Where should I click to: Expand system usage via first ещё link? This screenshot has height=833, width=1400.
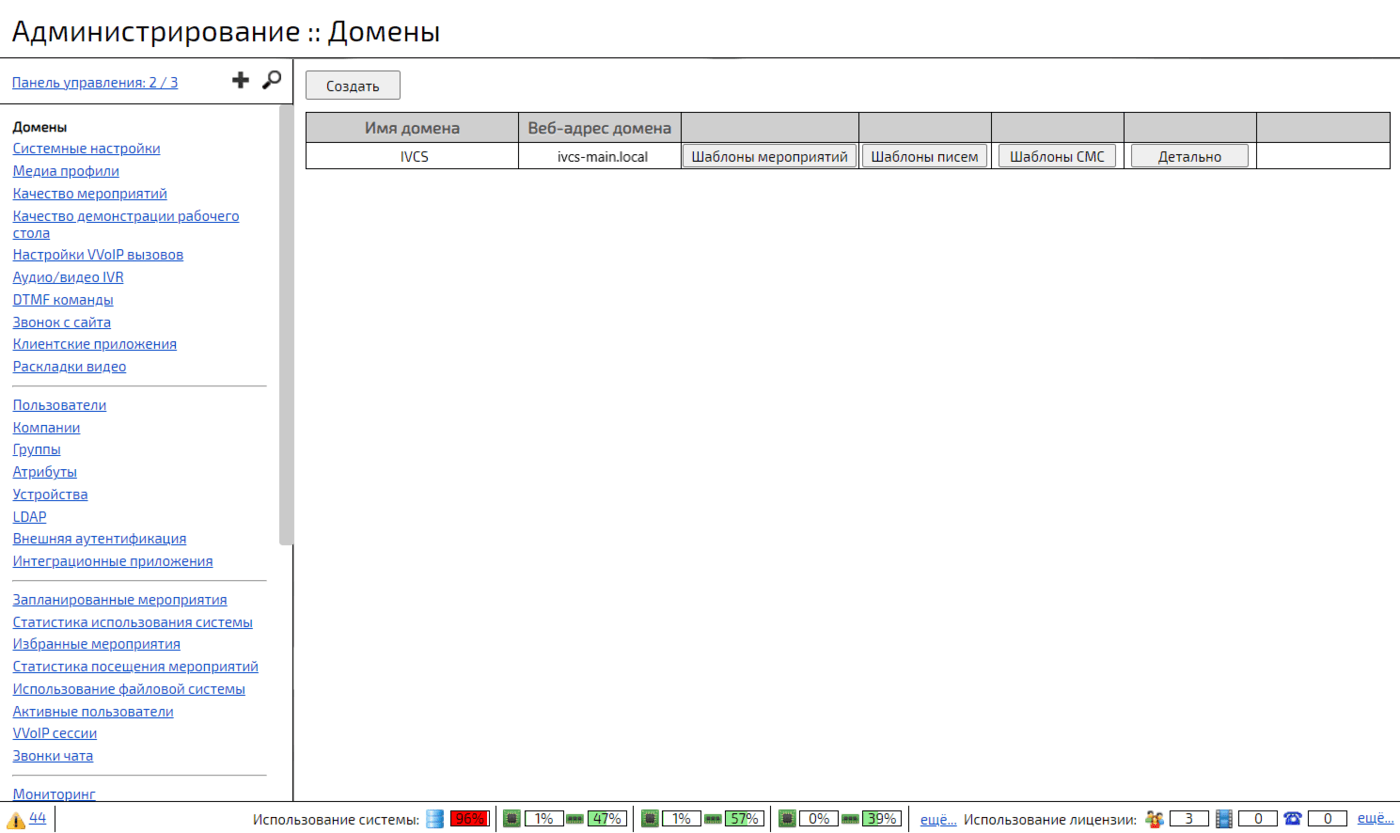(x=938, y=819)
